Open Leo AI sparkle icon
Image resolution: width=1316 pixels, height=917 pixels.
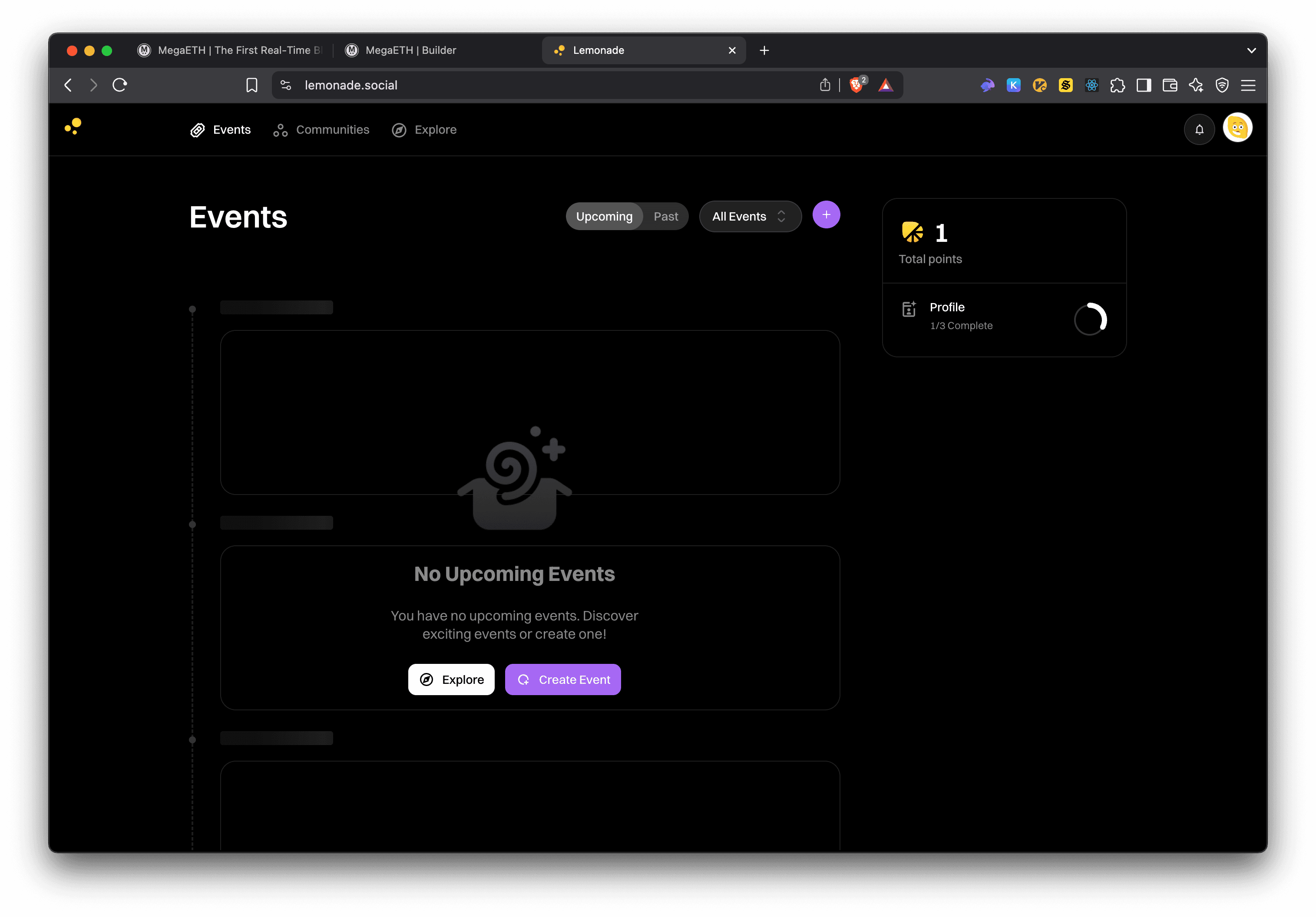[1196, 86]
